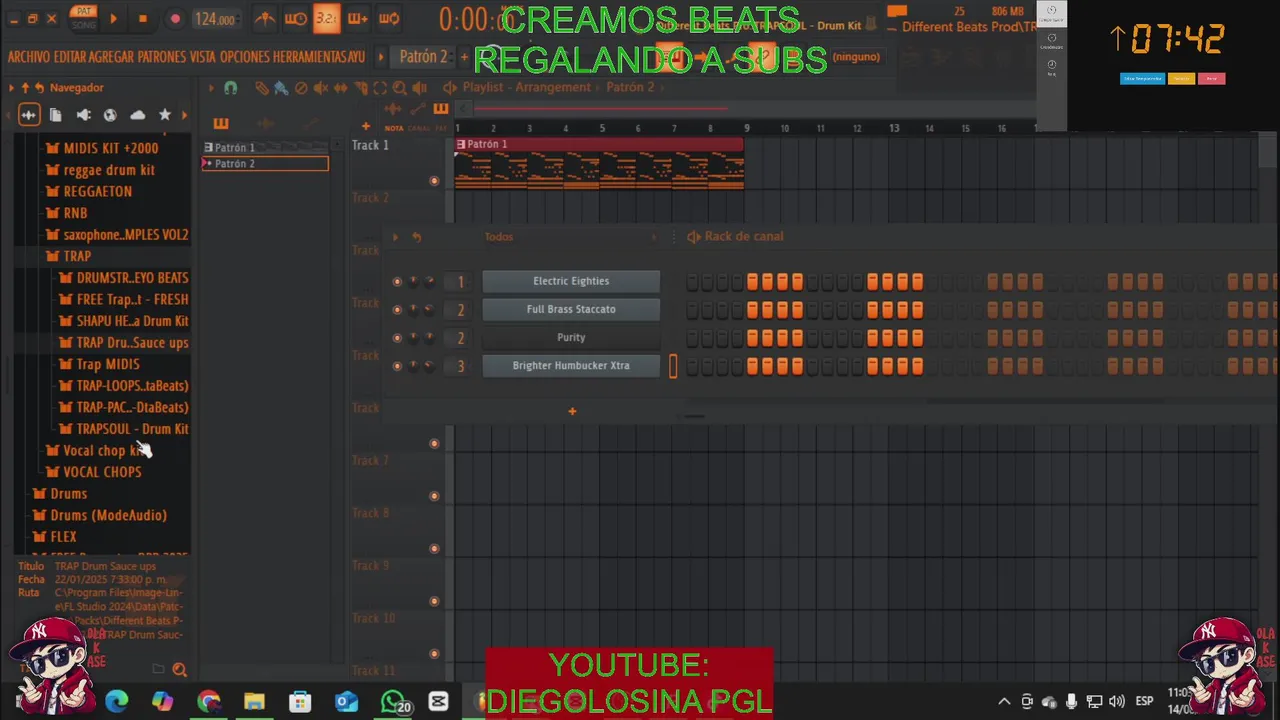
Task: Select the playlist Select tool
Action: (380, 88)
